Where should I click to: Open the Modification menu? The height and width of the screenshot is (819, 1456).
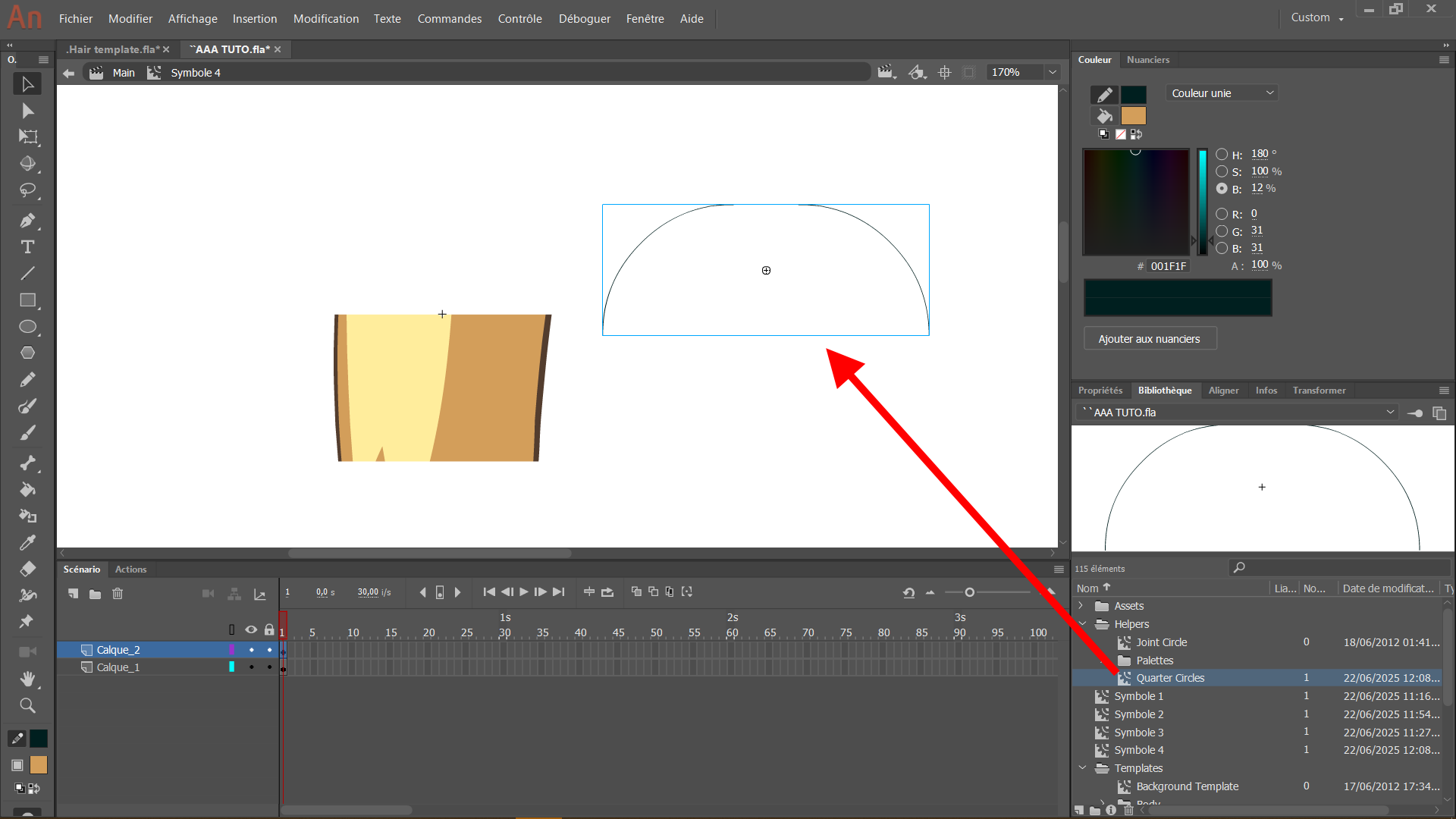coord(326,19)
